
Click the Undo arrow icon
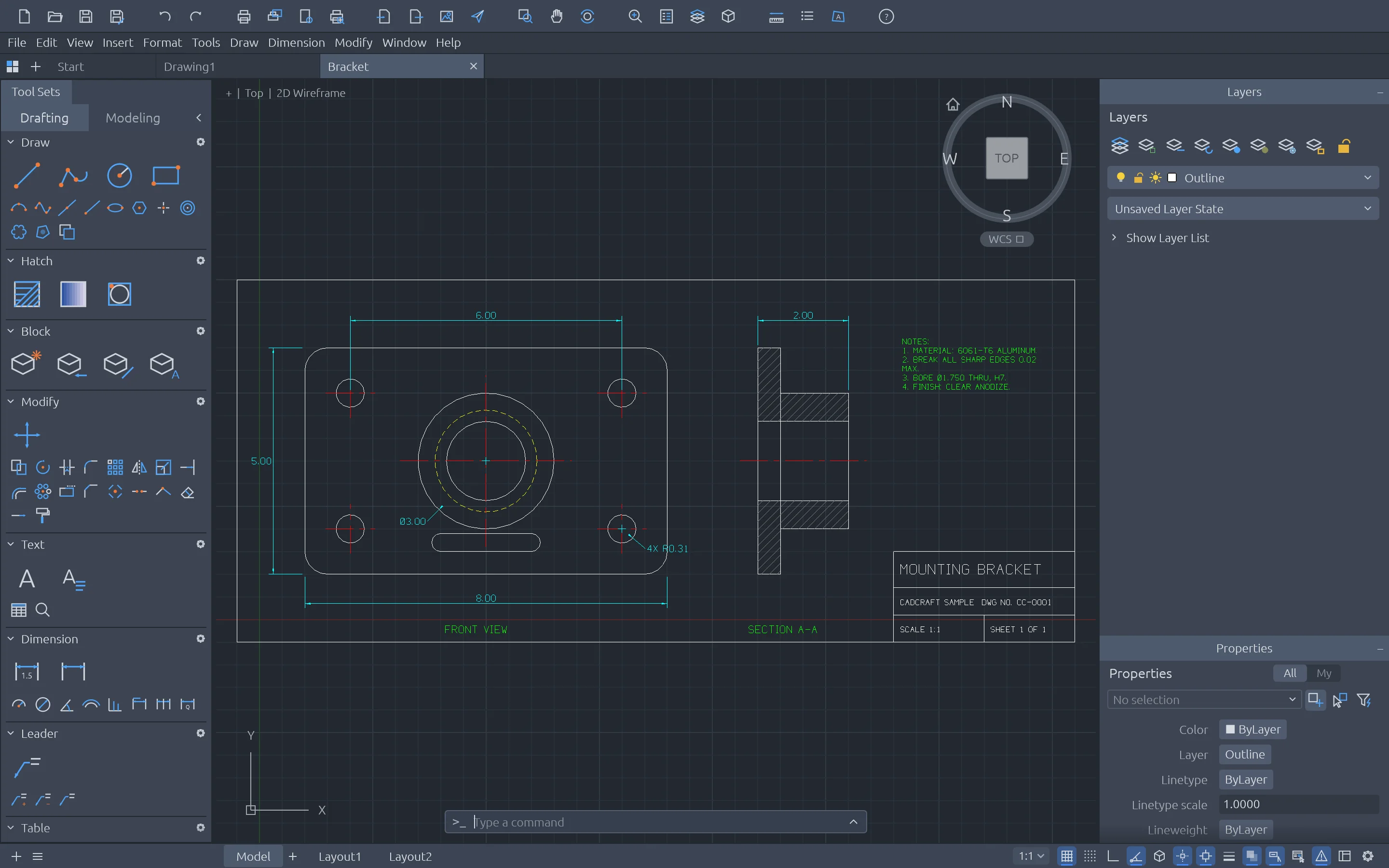(165, 17)
